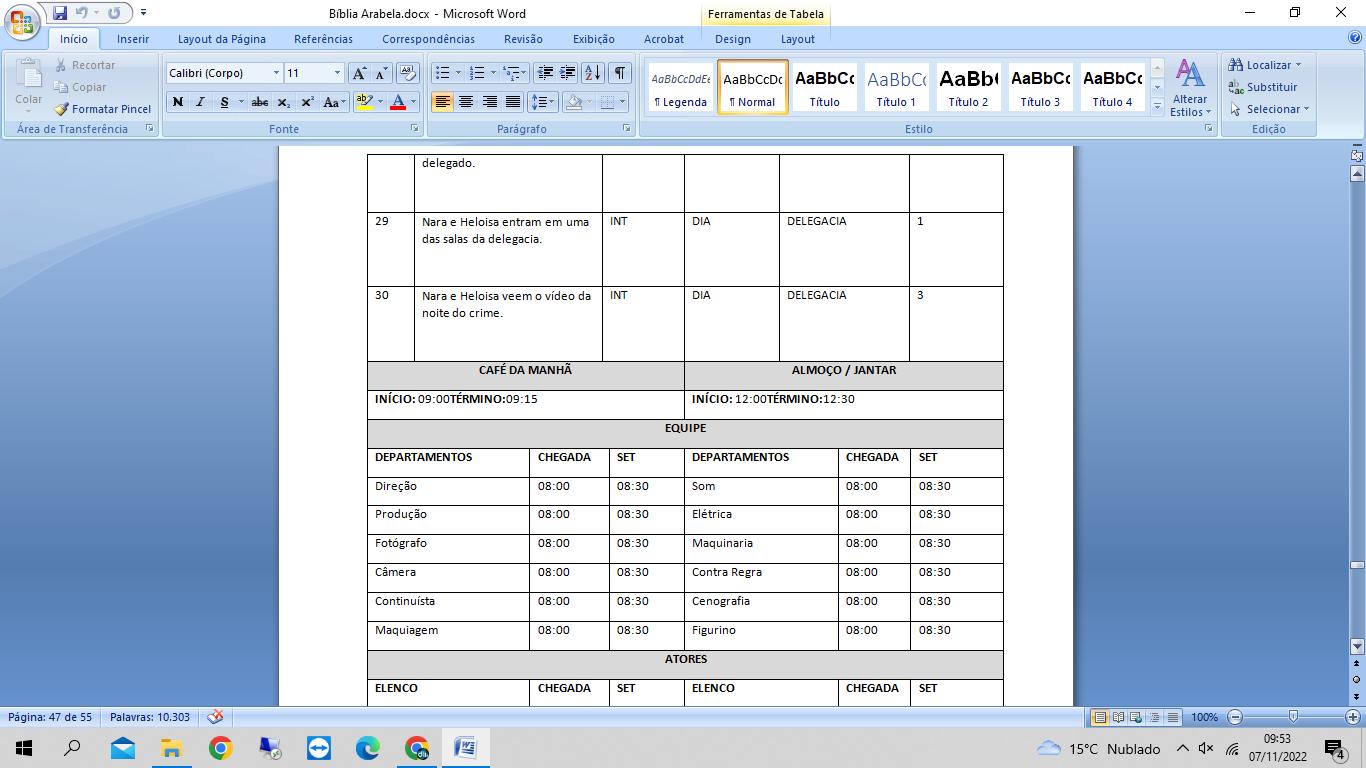Viewport: 1366px width, 768px height.
Task: Sort the selection with the A-Z icon
Action: [593, 73]
